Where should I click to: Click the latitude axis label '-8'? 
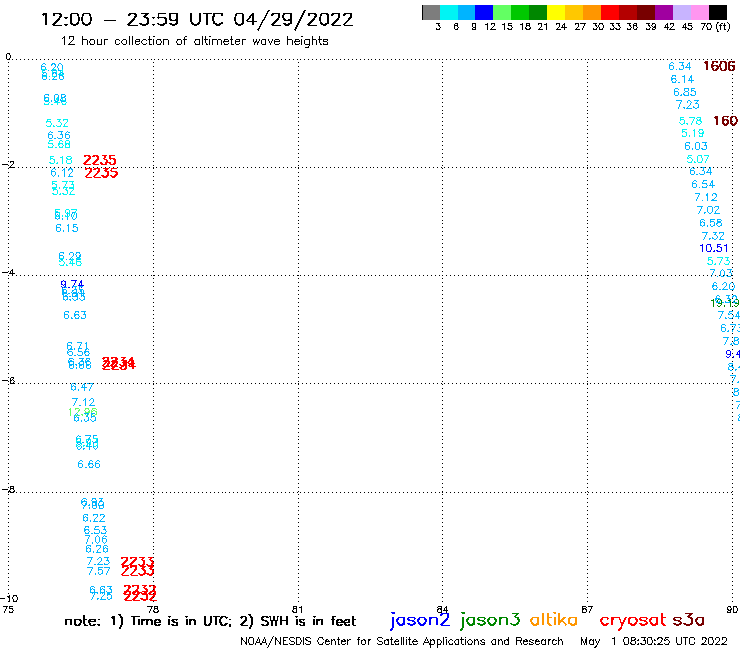[8, 490]
